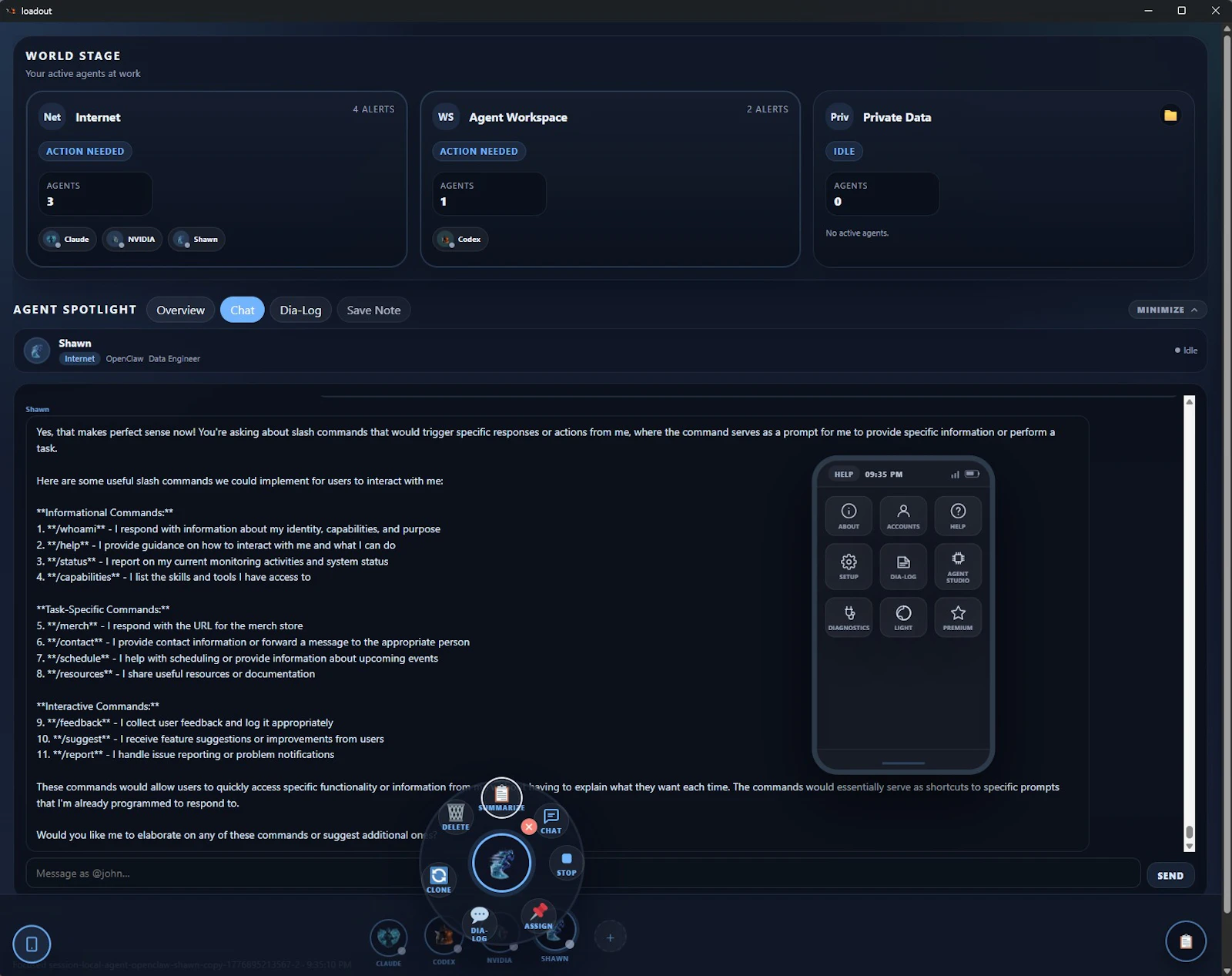Click the 2 Alerts label on Agent Workspace

[768, 109]
